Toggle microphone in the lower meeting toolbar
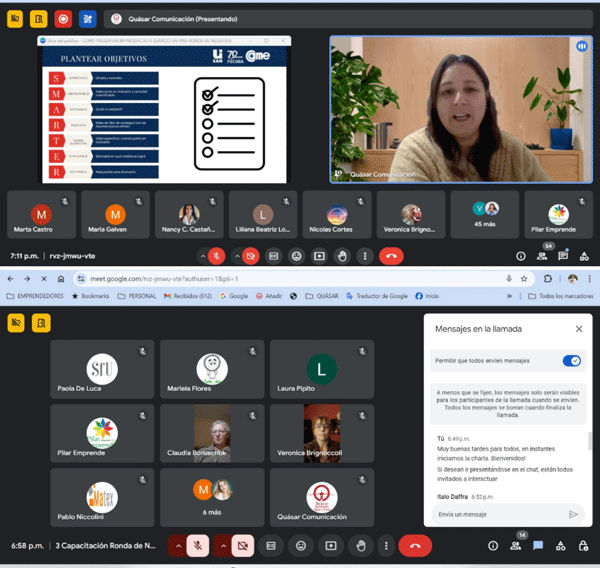Viewport: 600px width, 568px height. [199, 546]
